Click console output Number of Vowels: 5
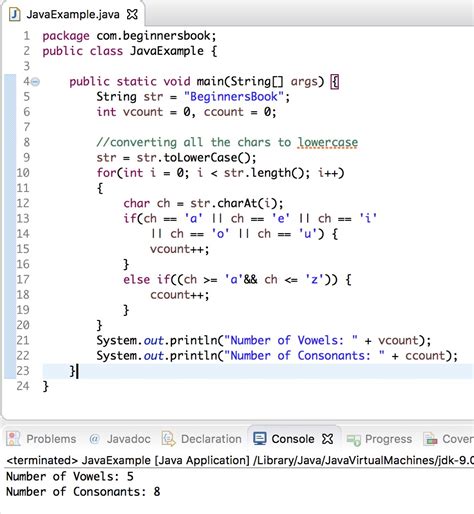 (70, 476)
